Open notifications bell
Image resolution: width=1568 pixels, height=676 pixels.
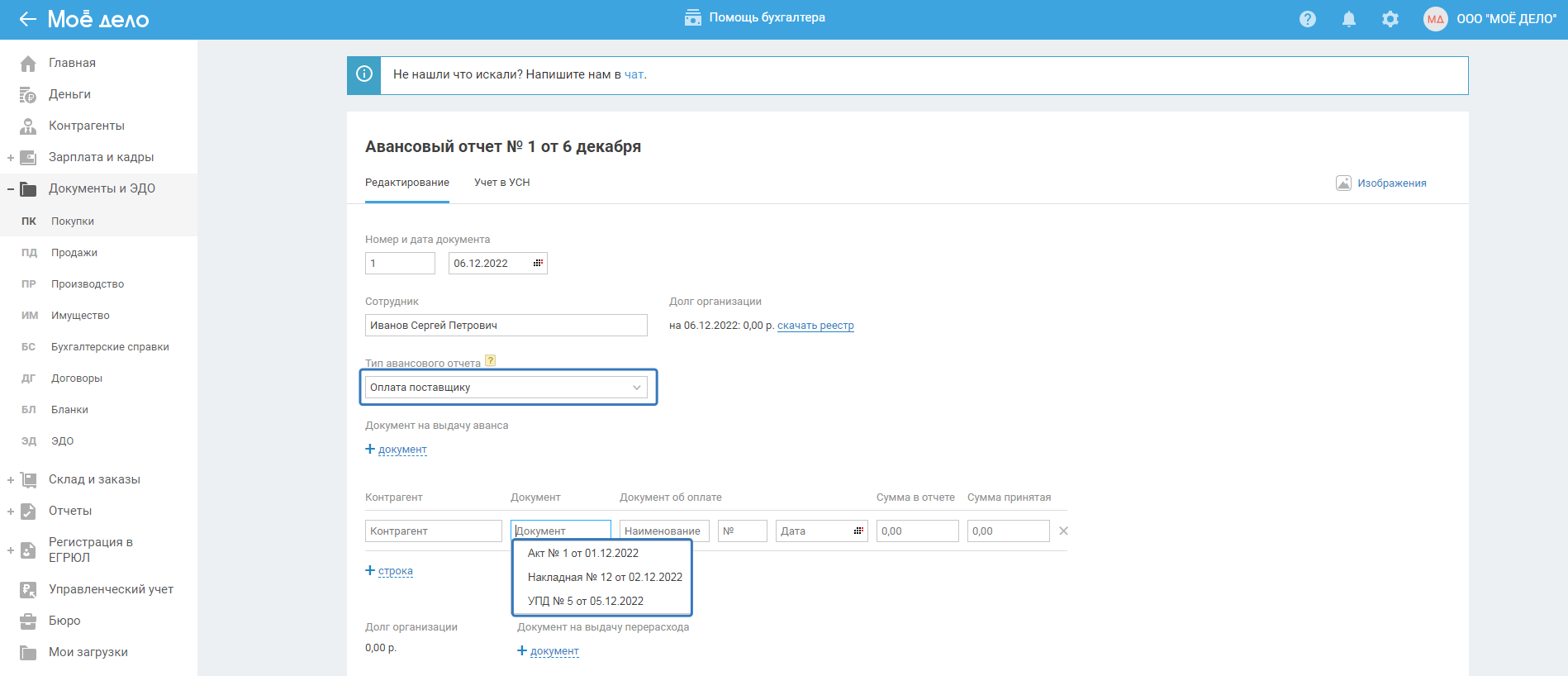(x=1349, y=19)
